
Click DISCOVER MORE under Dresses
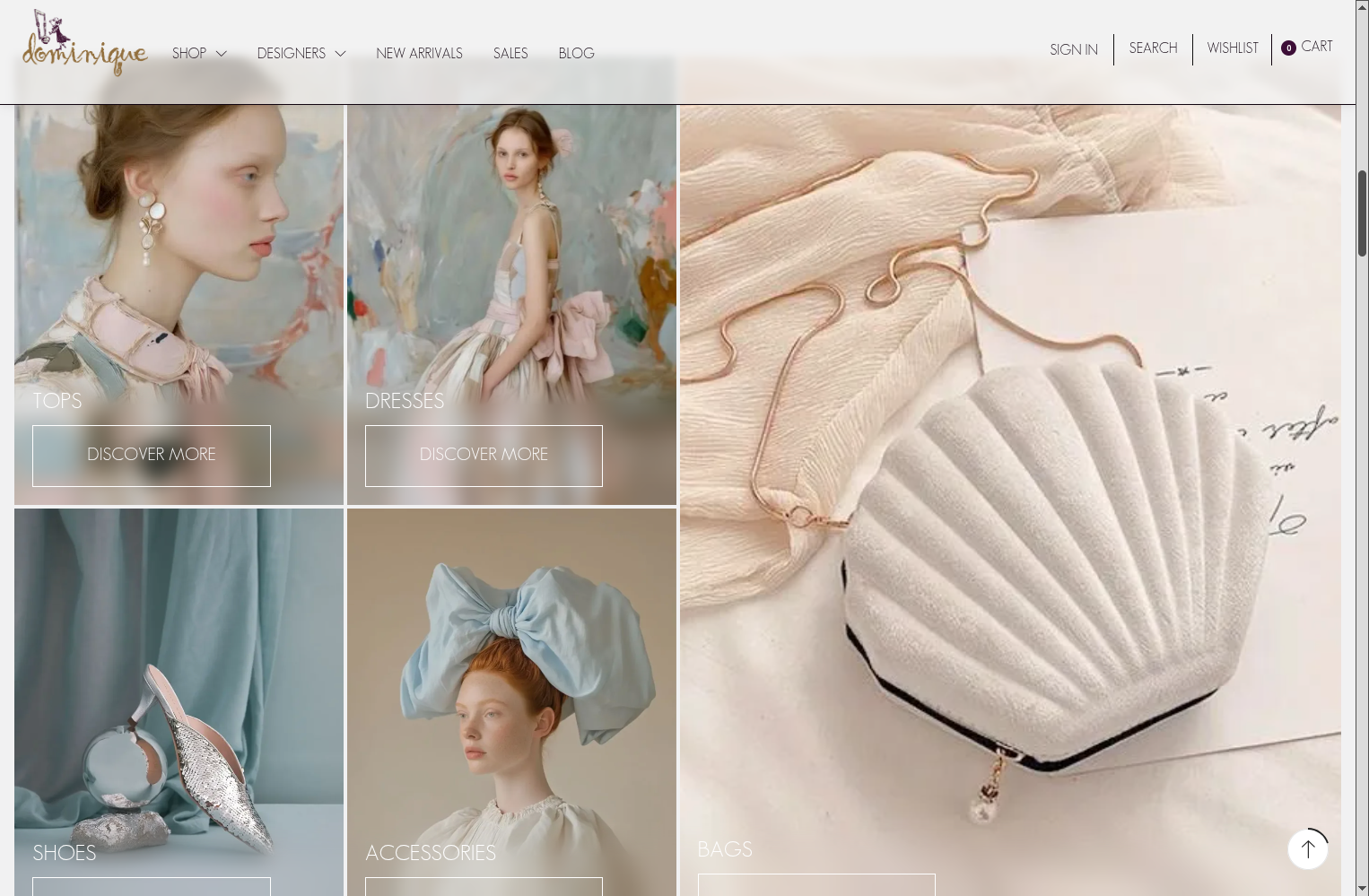tap(484, 456)
